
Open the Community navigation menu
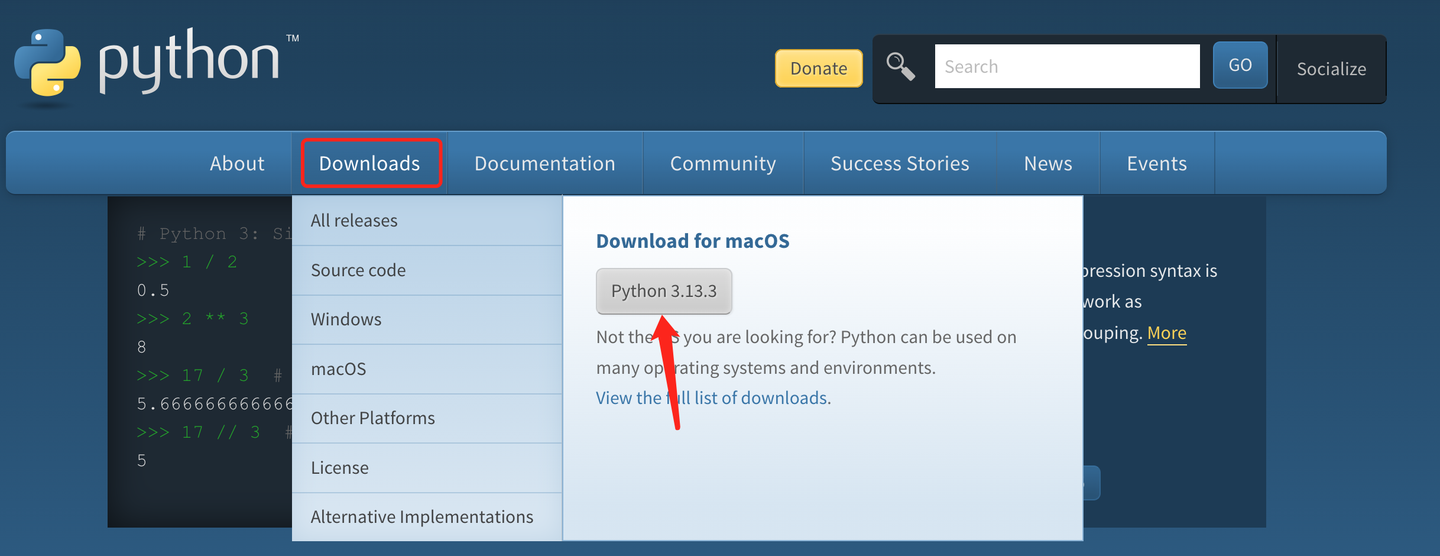[723, 163]
